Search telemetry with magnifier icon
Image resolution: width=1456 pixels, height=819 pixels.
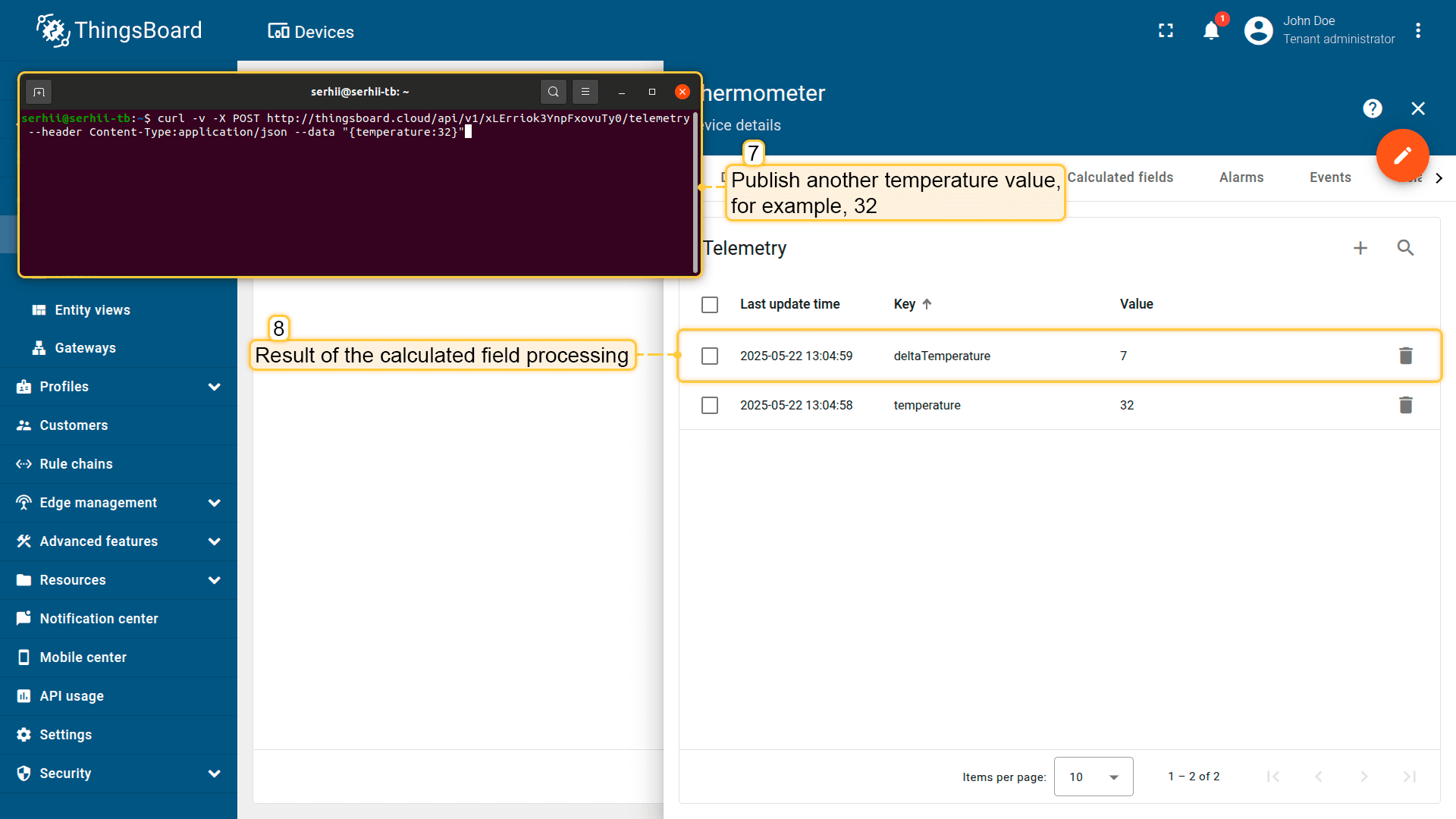coord(1405,248)
